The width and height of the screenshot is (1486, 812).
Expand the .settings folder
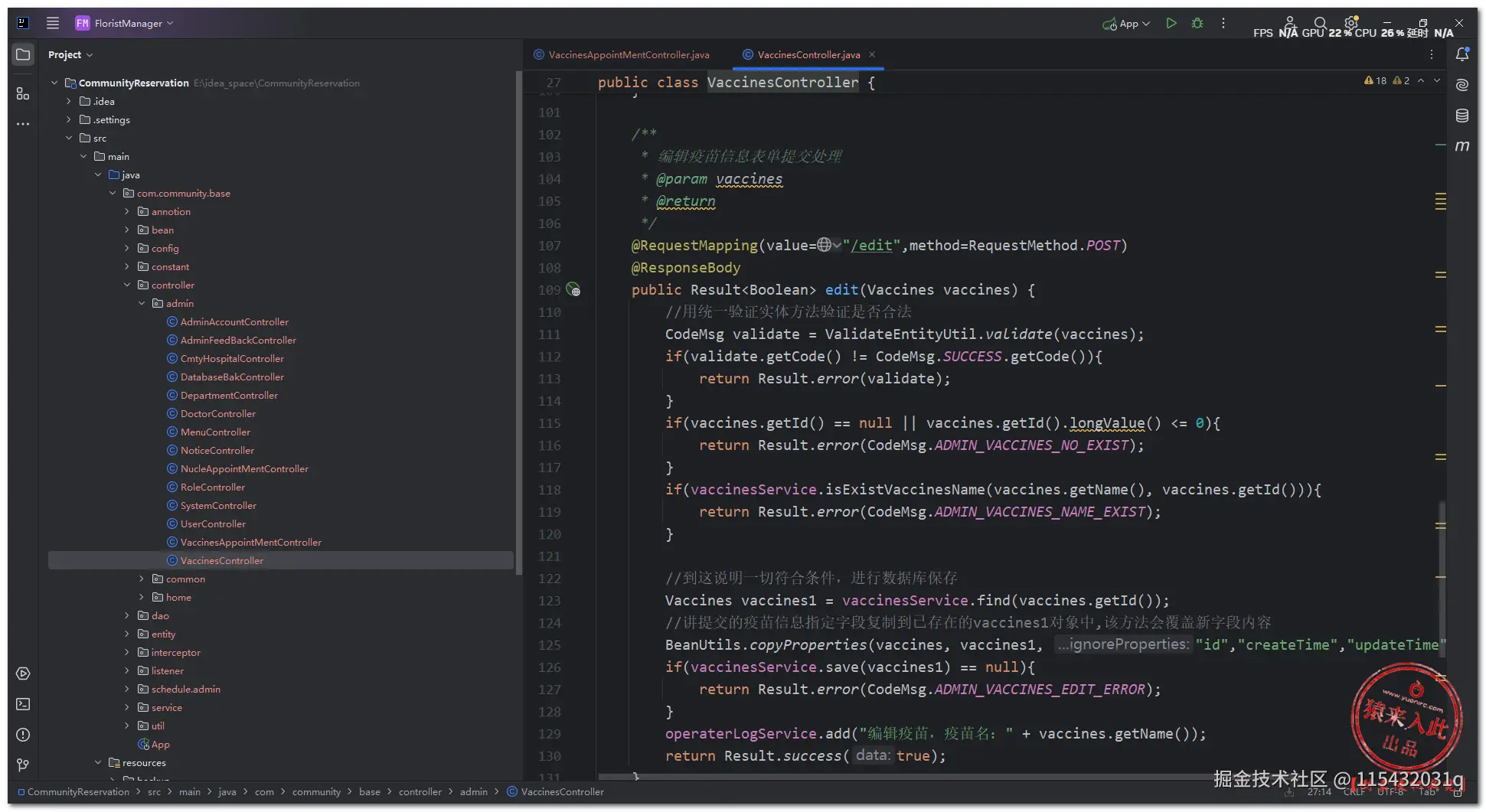coord(69,119)
